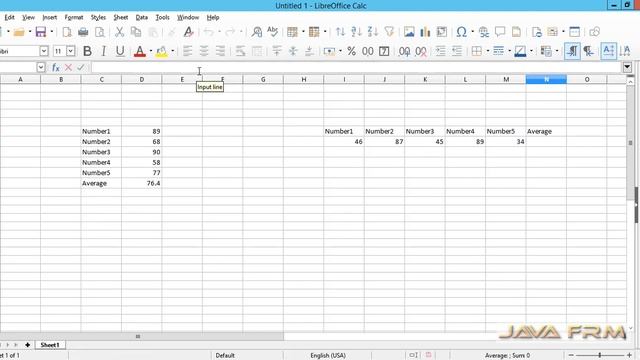Toggle right-to-left paragraph direction
This screenshot has height=360, width=640.
(588, 51)
